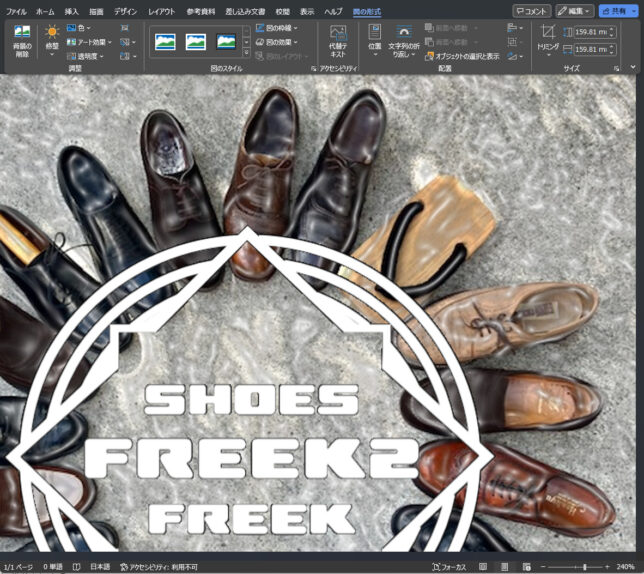Switch to the 描画 (Draw) tab
Image resolution: width=644 pixels, height=574 pixels.
pyautogui.click(x=97, y=11)
